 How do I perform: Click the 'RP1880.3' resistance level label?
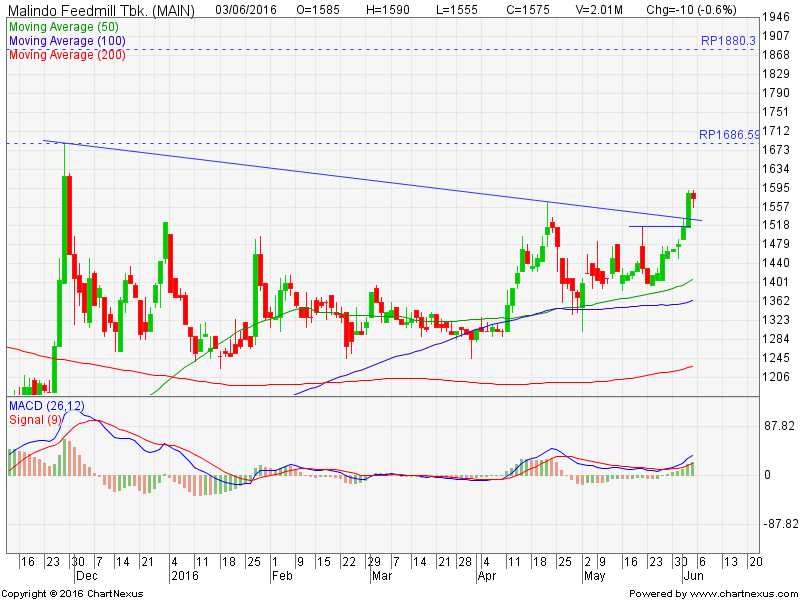click(728, 41)
